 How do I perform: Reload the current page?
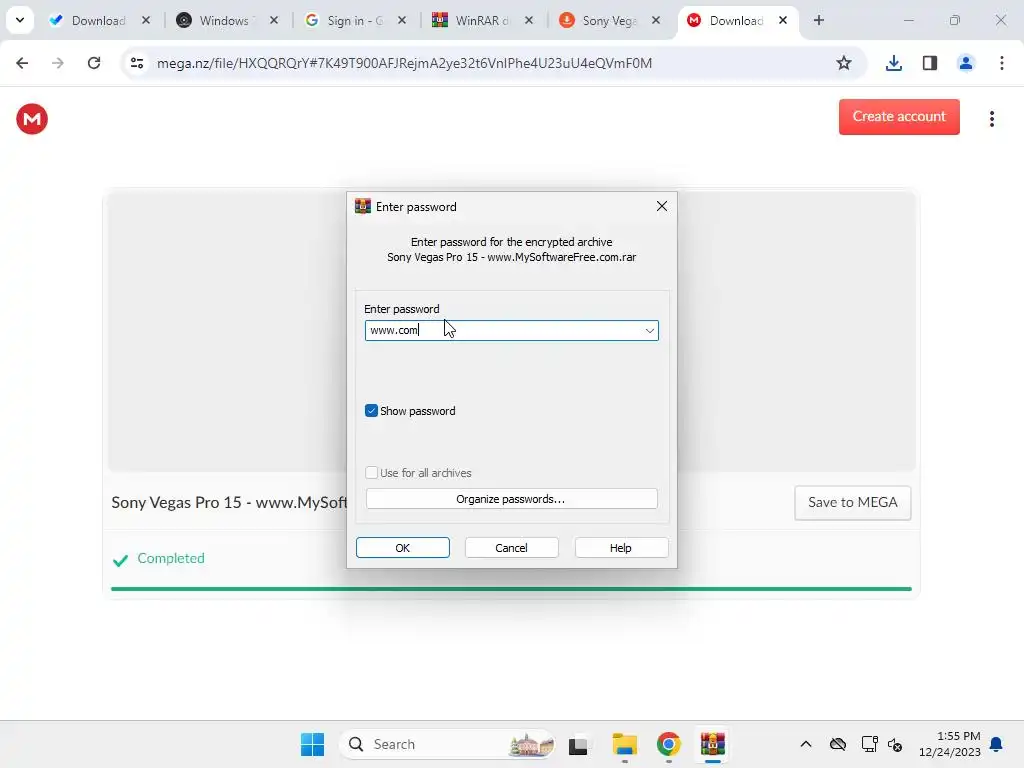(94, 63)
